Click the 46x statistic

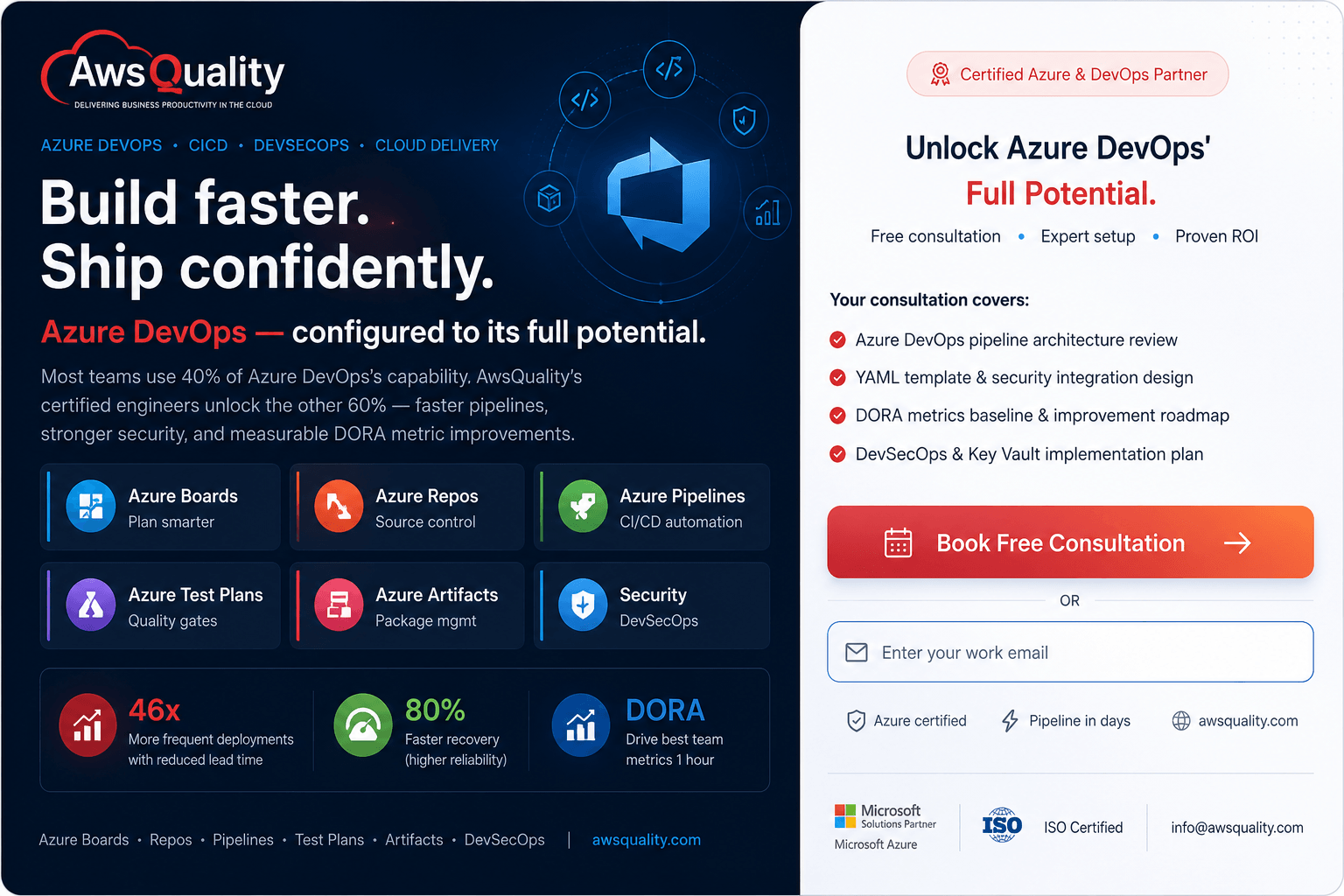tap(154, 710)
